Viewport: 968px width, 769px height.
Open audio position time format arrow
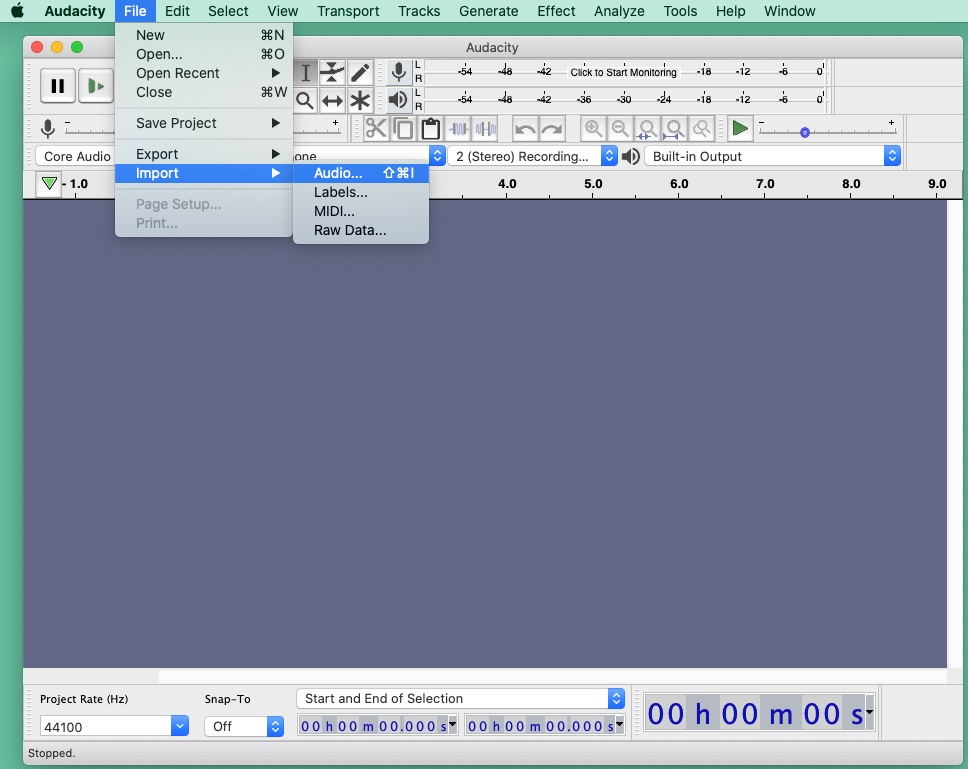pyautogui.click(x=869, y=713)
